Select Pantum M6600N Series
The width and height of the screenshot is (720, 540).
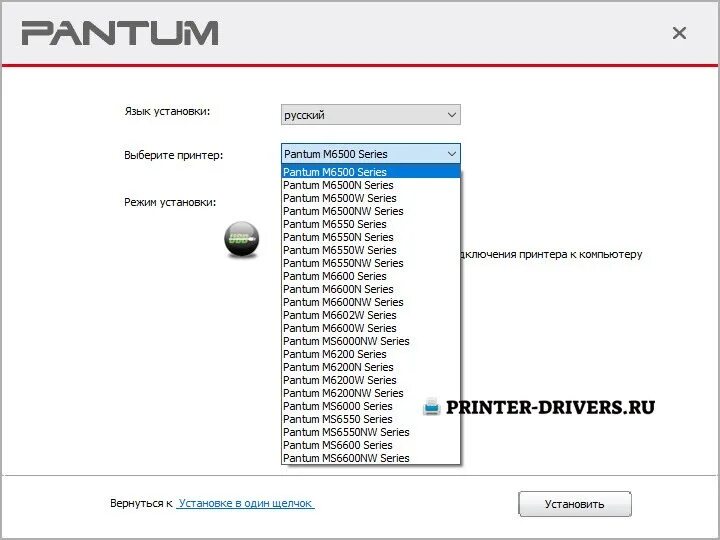[371, 289]
